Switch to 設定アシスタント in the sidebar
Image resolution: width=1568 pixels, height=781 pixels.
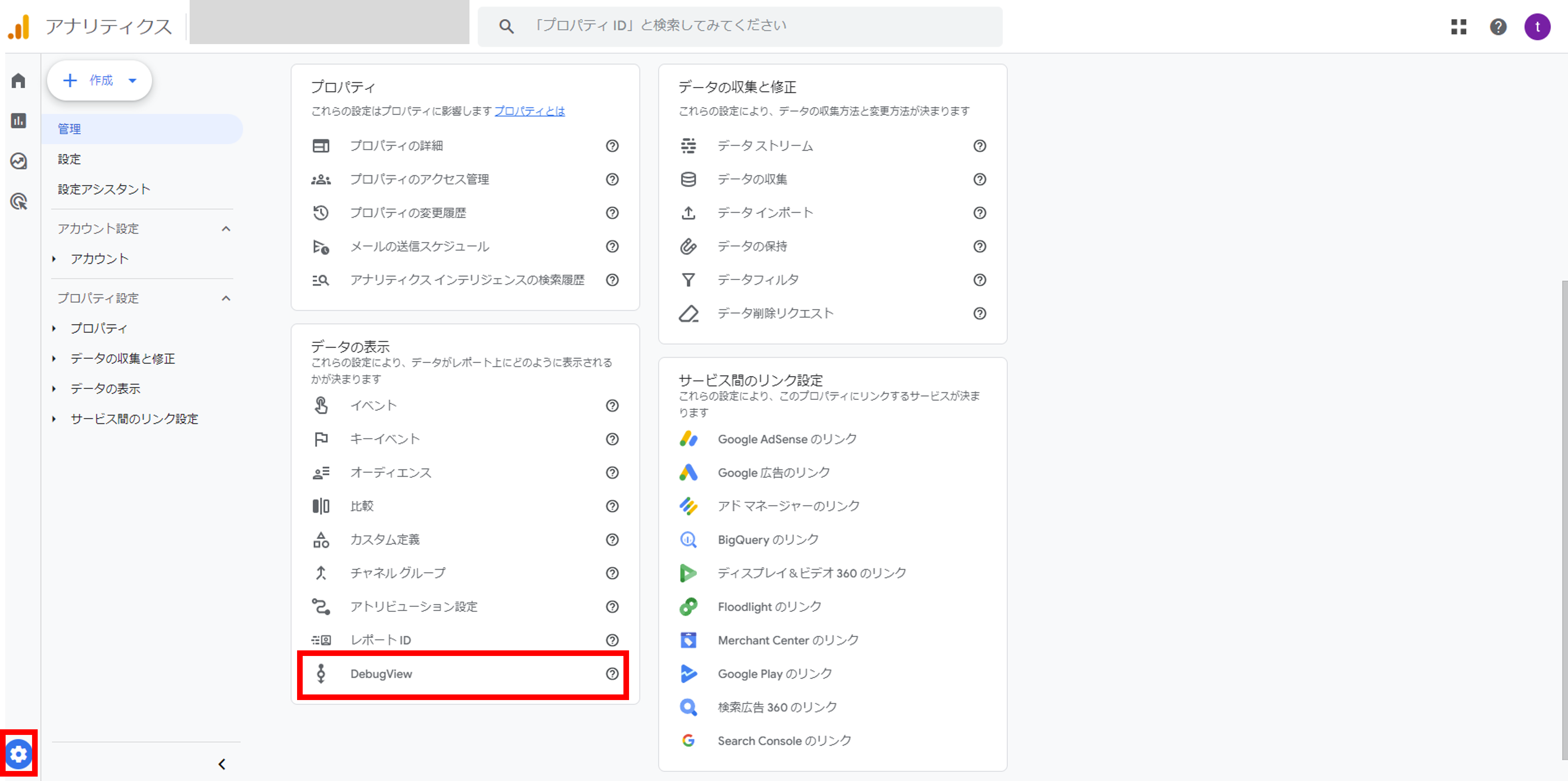pyautogui.click(x=102, y=189)
